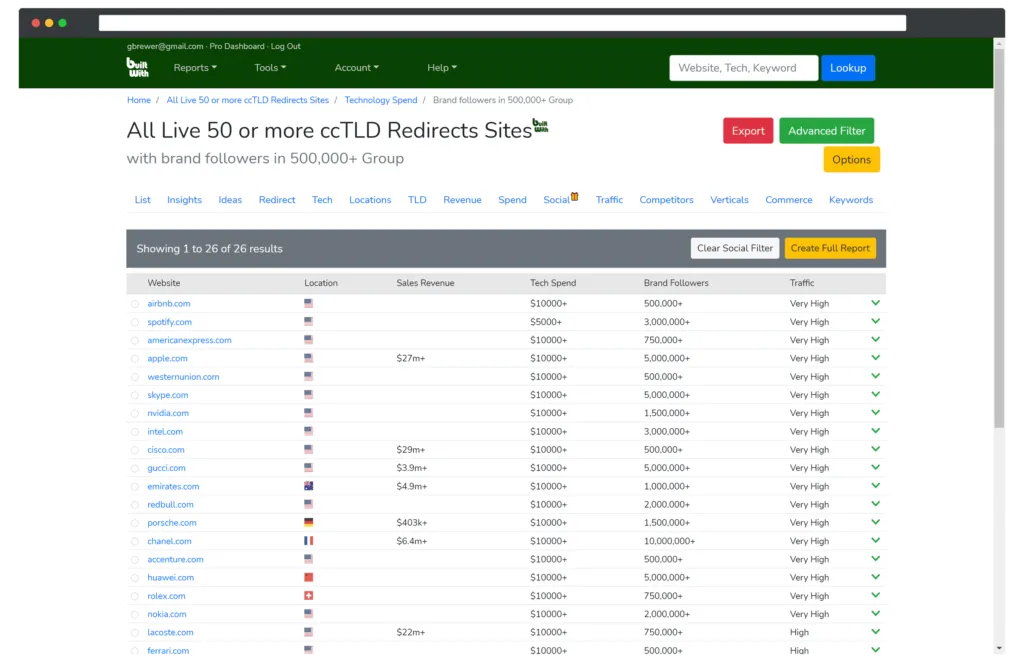Click the Website, Tech, Keyword search field

tap(743, 68)
